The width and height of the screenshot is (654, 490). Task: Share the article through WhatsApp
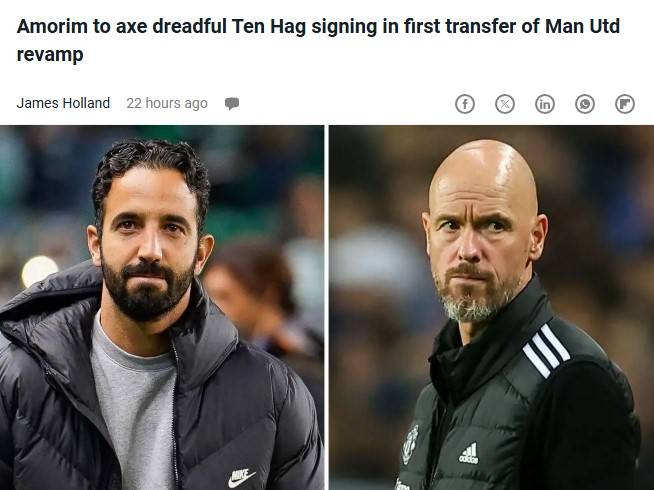coord(585,104)
